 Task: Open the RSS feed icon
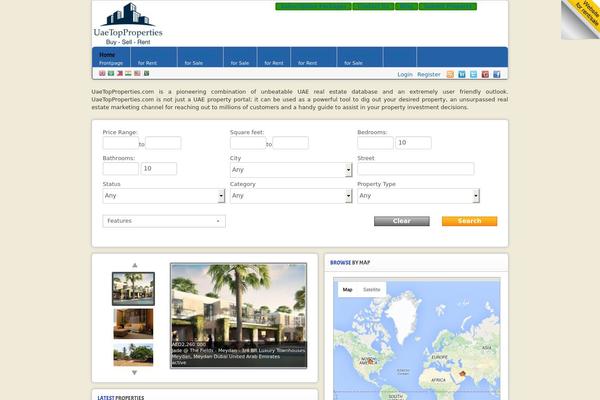[x=450, y=74]
